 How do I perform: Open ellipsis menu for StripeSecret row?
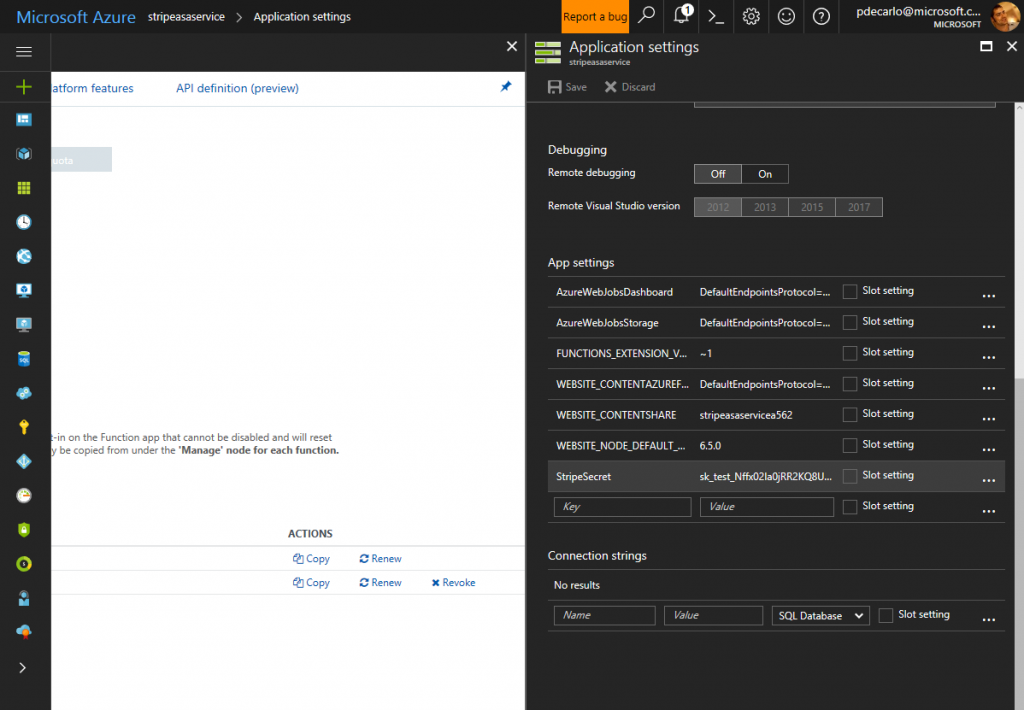989,480
